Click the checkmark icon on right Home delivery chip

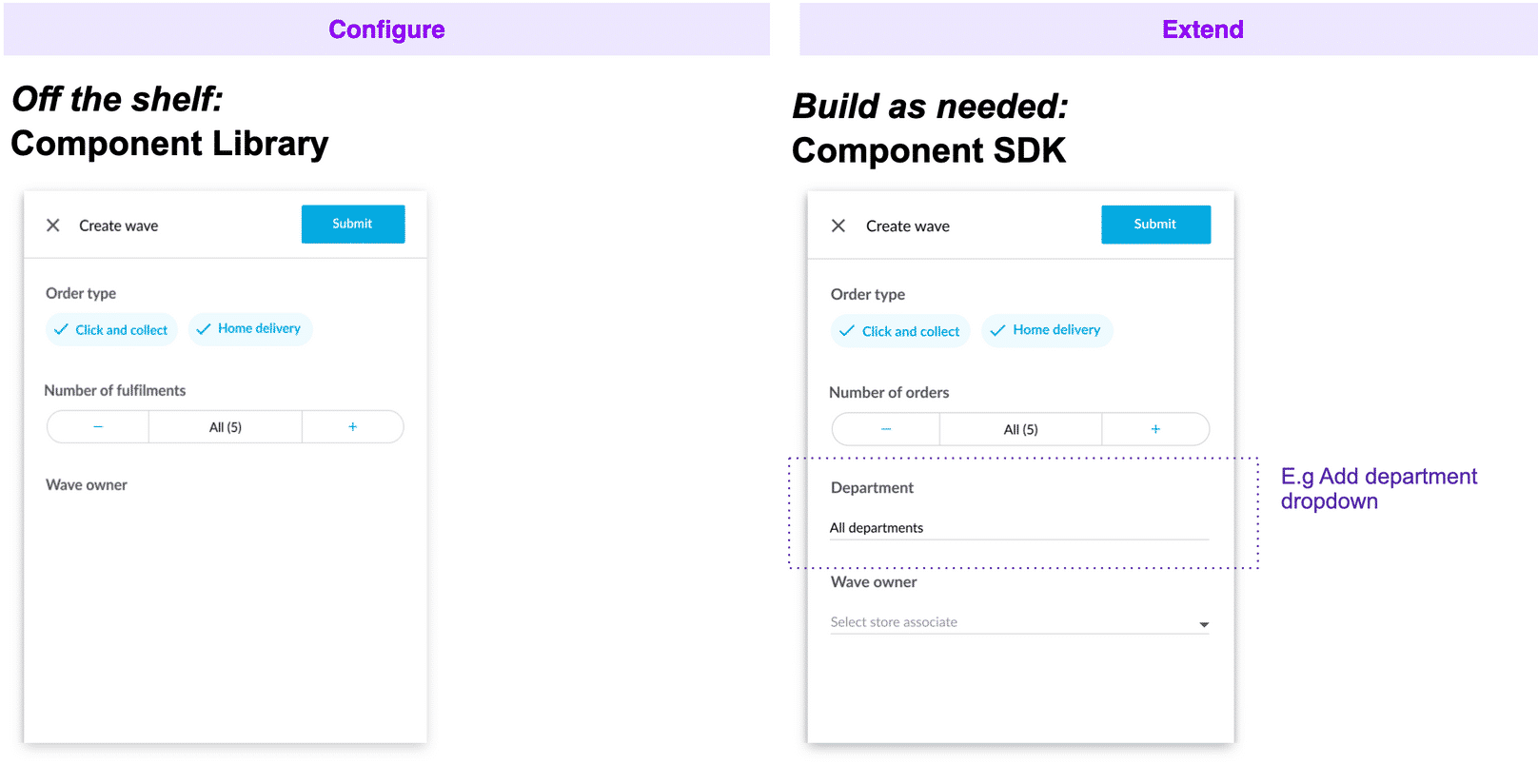997,330
